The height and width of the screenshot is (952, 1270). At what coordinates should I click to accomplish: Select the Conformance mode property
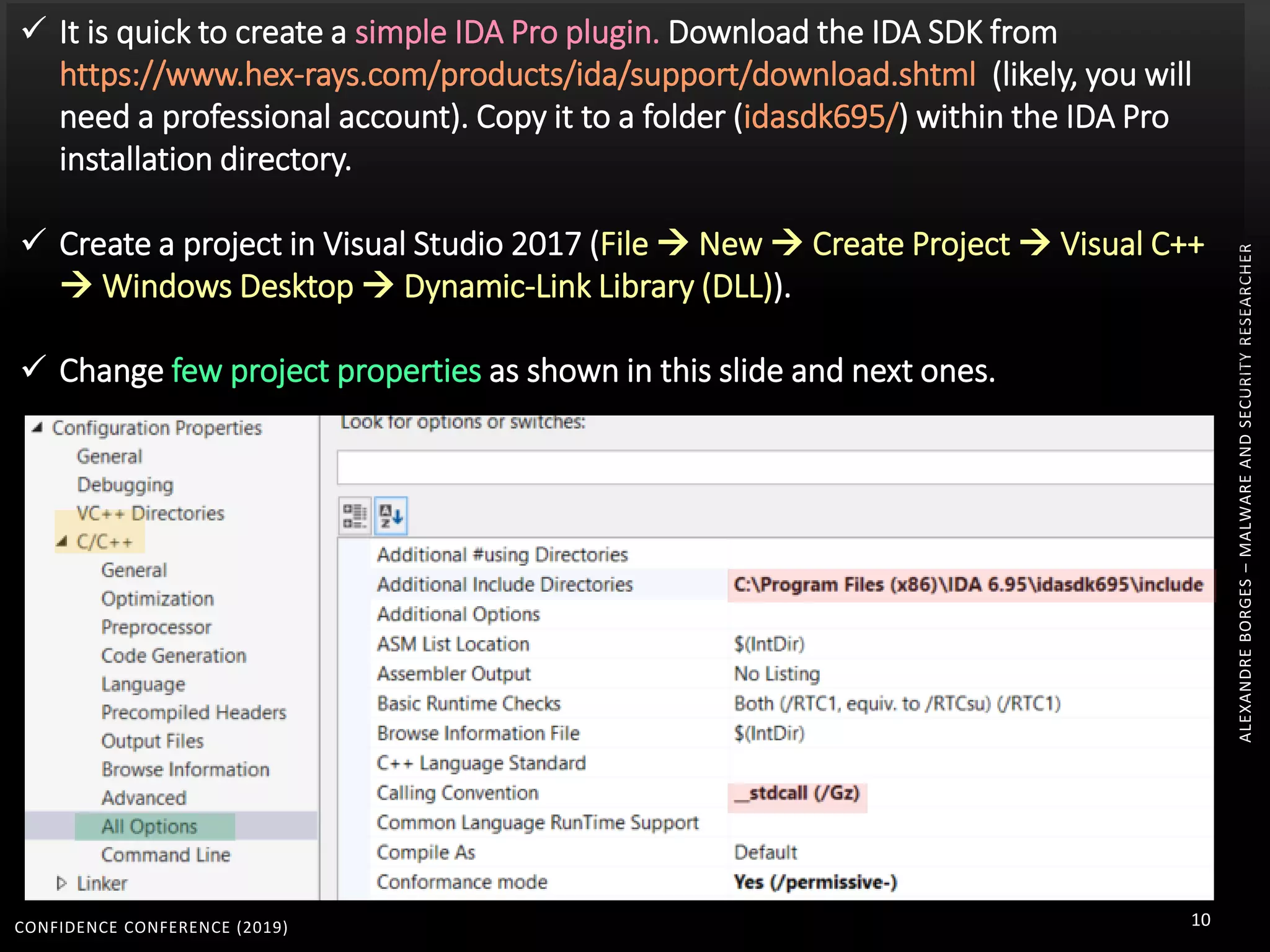(x=462, y=882)
